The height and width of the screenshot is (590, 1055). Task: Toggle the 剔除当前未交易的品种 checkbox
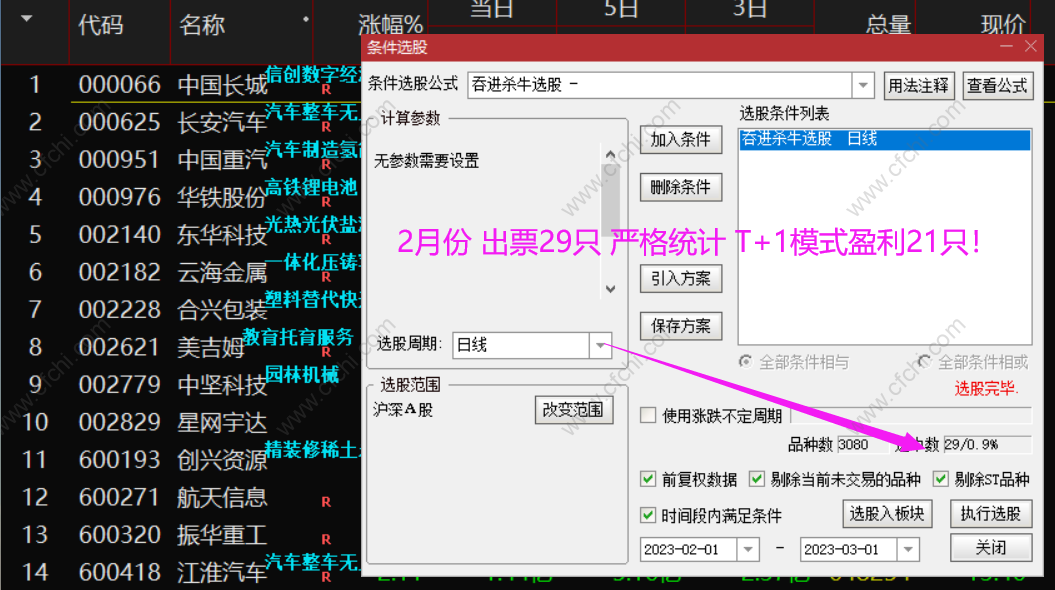tap(757, 479)
